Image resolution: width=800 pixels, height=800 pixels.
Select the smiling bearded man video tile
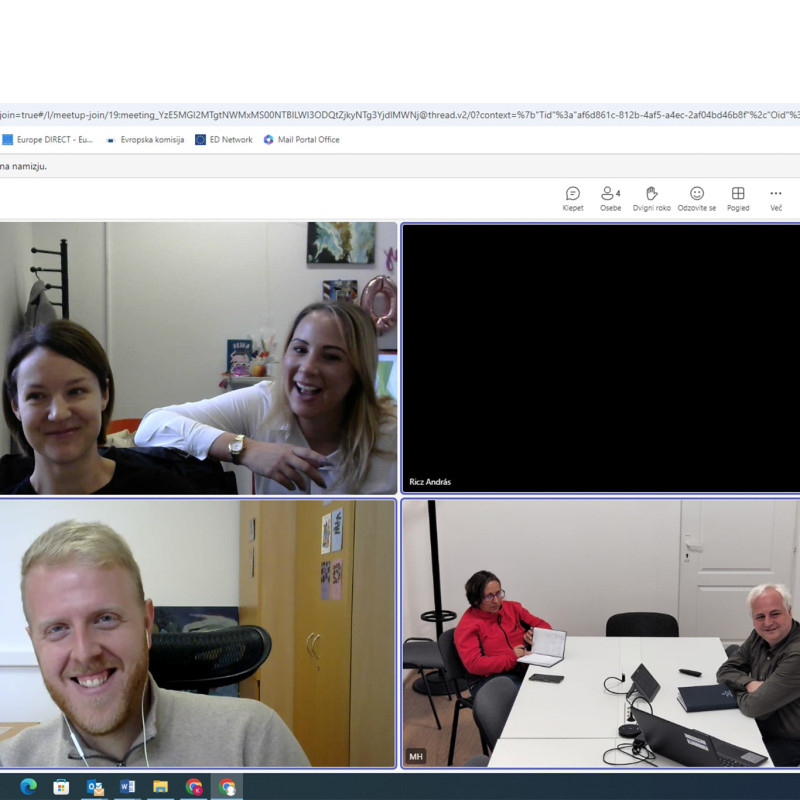coord(198,633)
